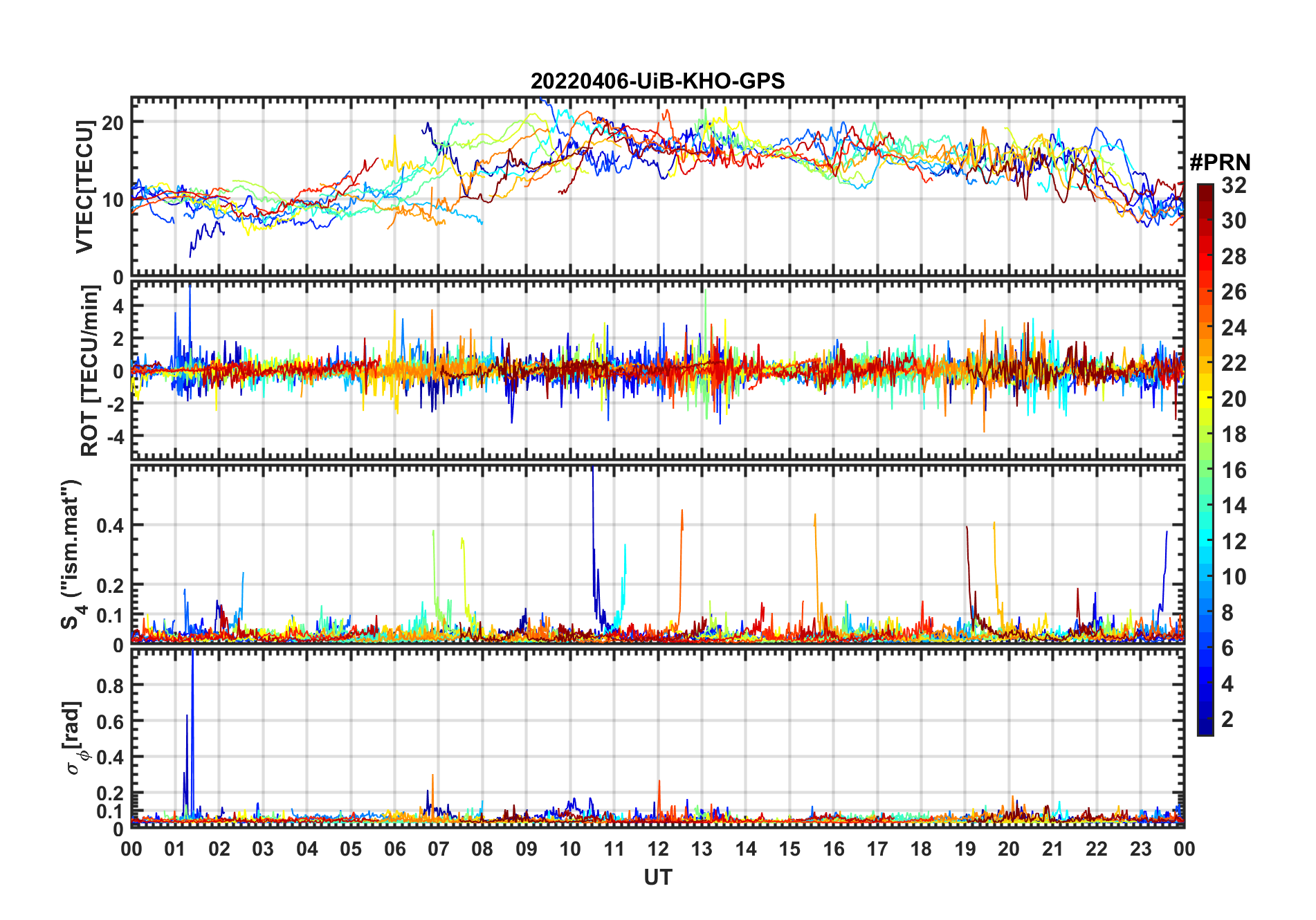Screen dimensions: 1316x920
Task: Click the S4 ("ism.mat") y-axis label
Action: click(x=72, y=554)
